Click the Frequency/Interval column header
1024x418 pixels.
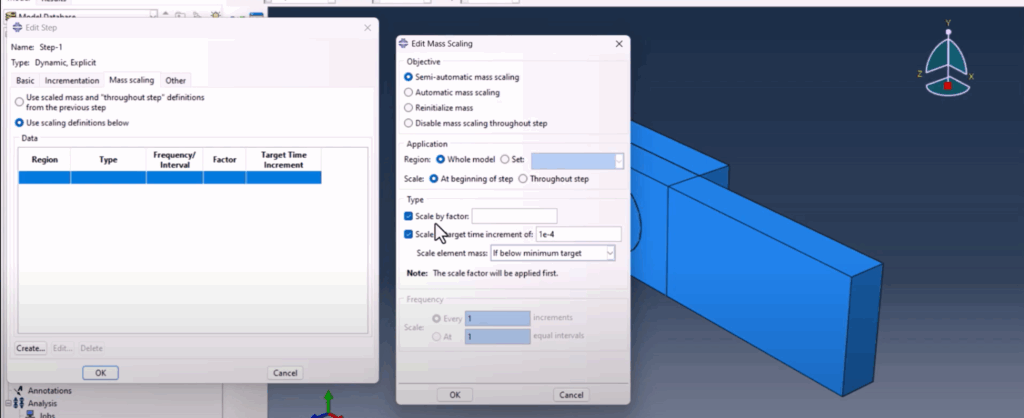(174, 160)
